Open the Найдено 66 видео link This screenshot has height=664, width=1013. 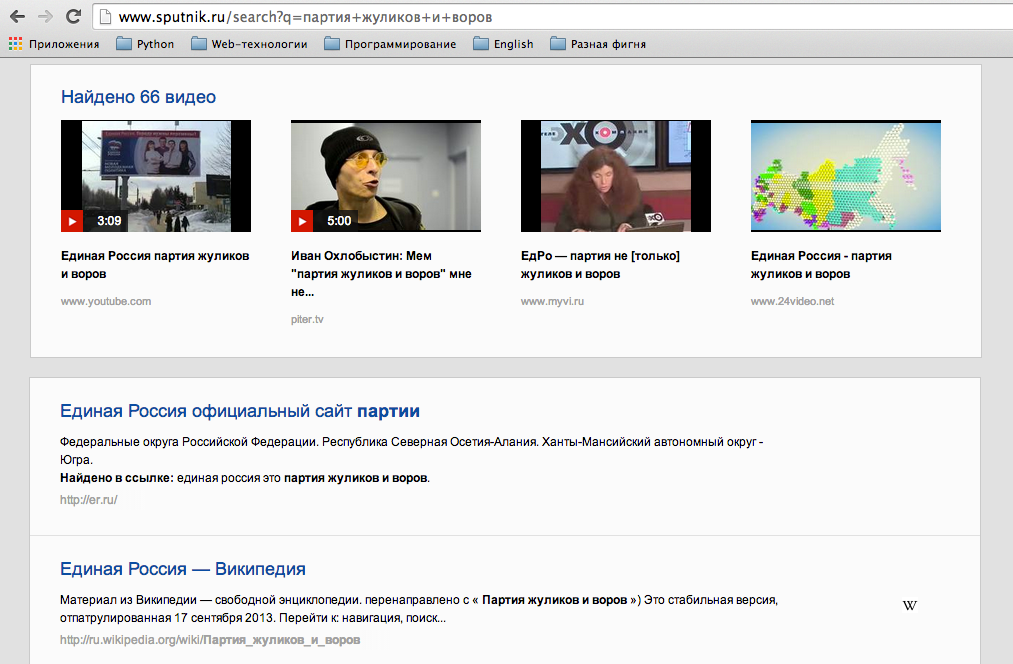138,97
